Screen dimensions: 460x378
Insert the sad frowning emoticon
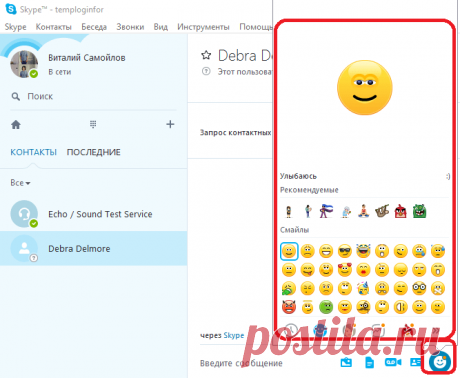point(307,251)
